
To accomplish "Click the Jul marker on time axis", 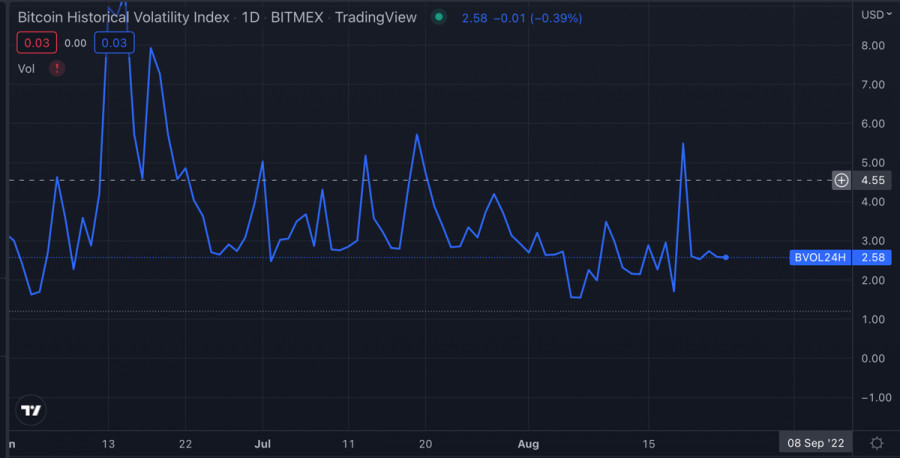I will pyautogui.click(x=263, y=442).
